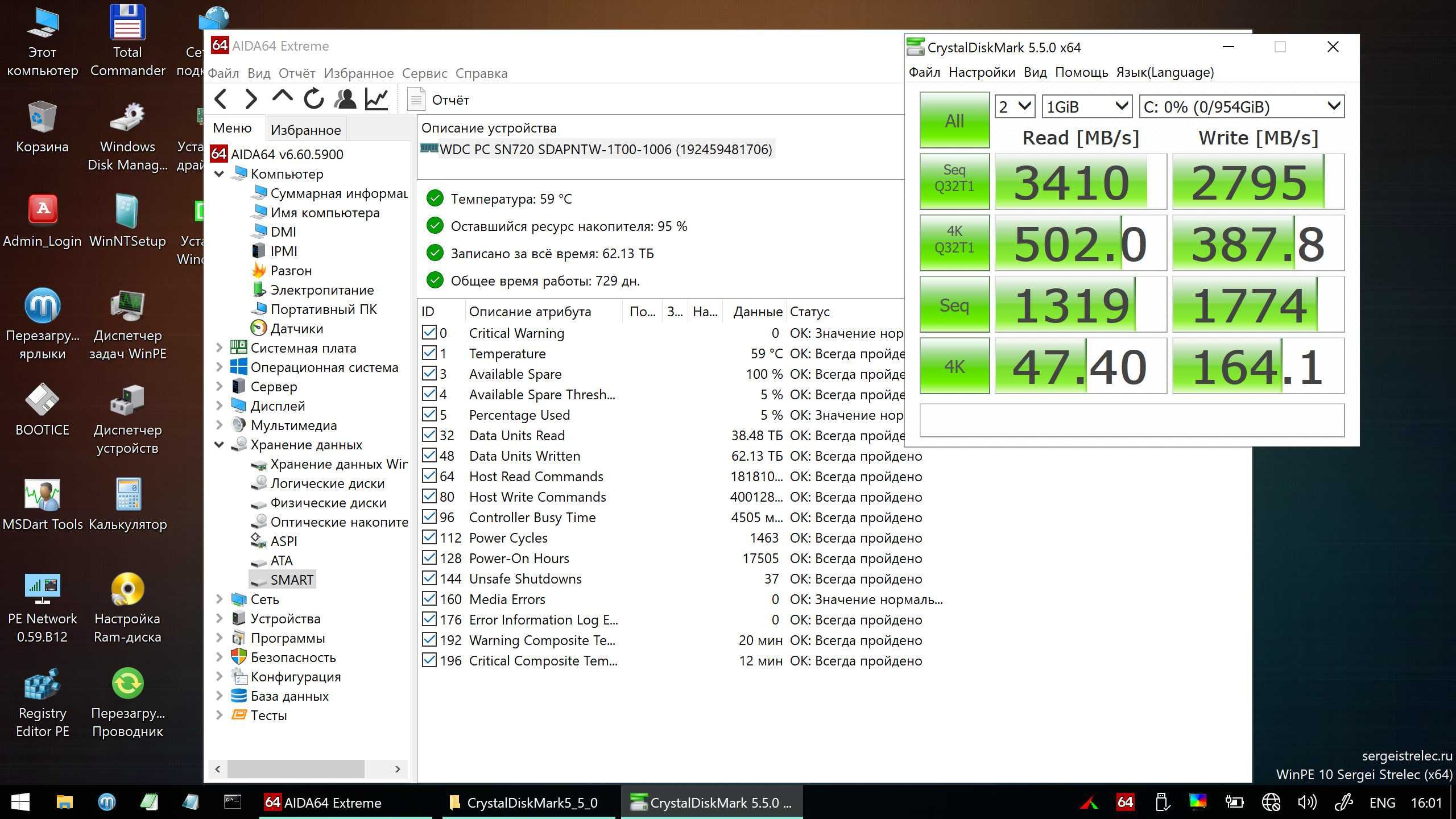1456x819 pixels.
Task: Click the Отчёт report toolbar button
Action: [439, 100]
